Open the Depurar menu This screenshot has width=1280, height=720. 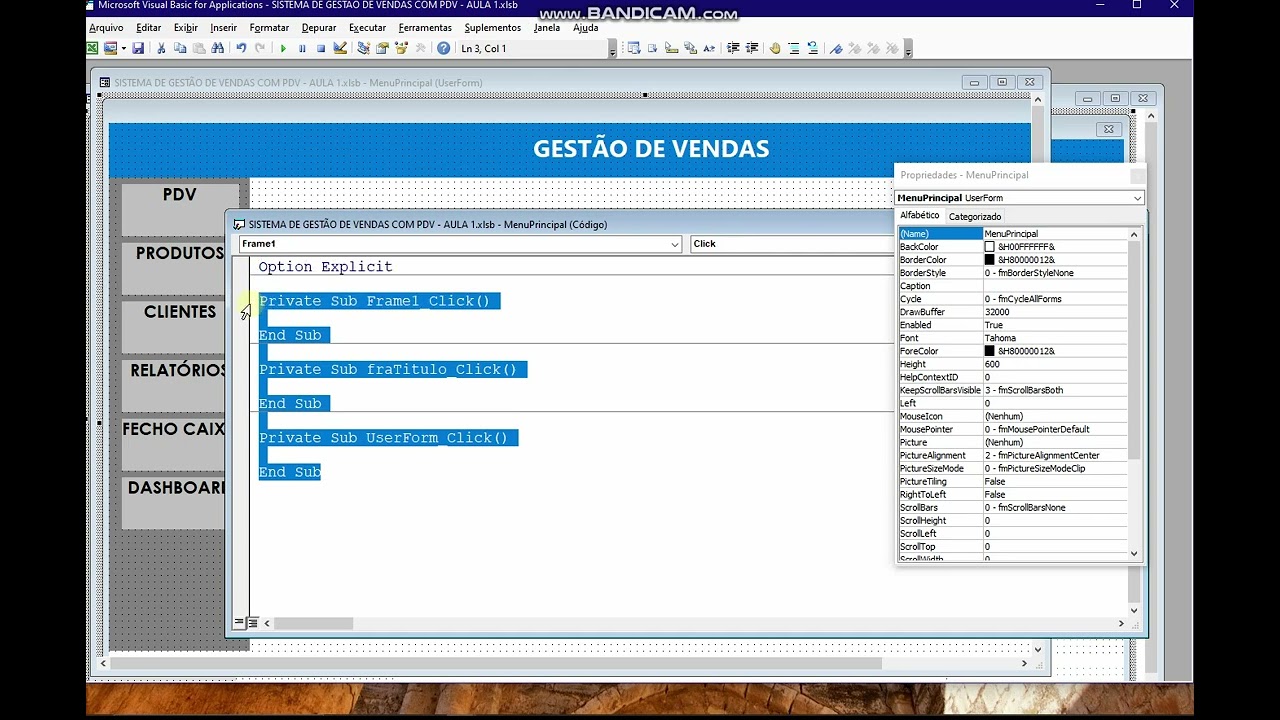(x=319, y=28)
